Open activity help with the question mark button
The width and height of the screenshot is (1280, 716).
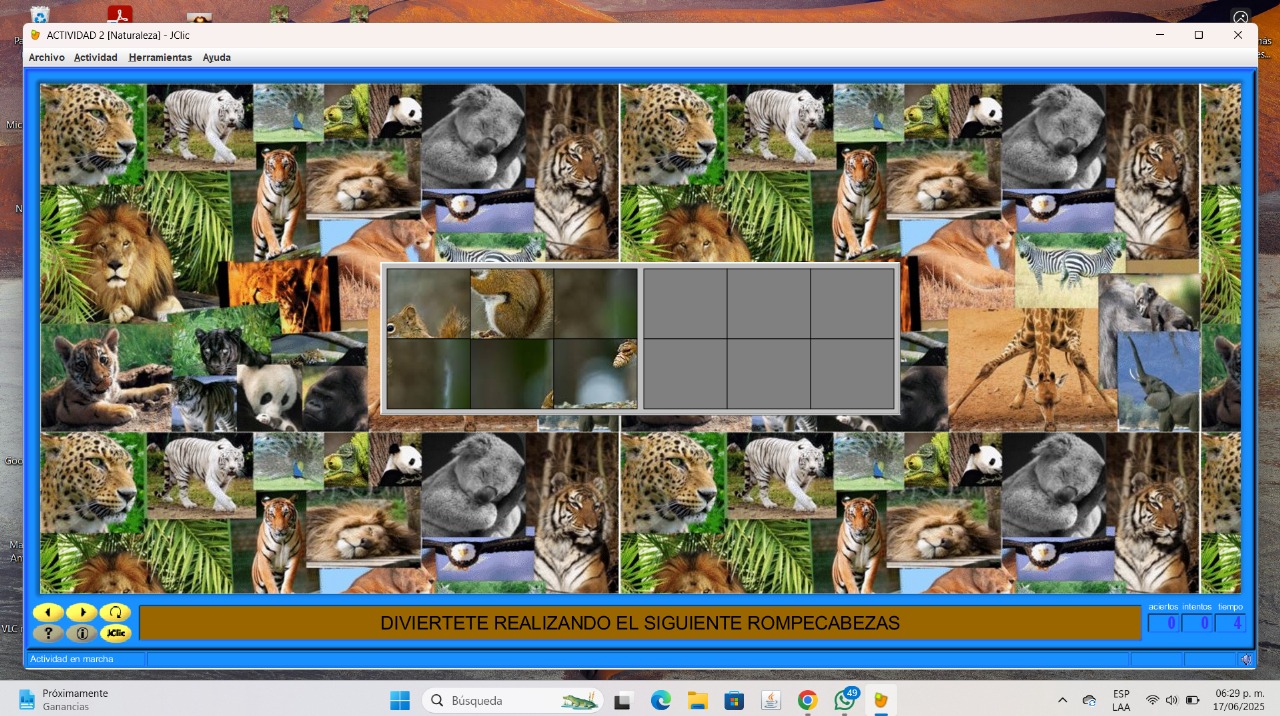(48, 633)
